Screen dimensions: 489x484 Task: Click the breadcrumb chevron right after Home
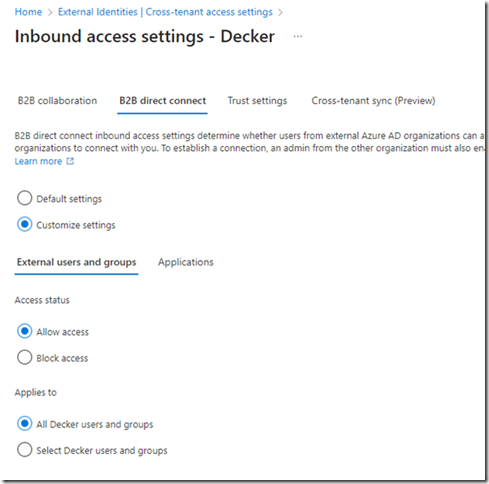click(x=50, y=13)
